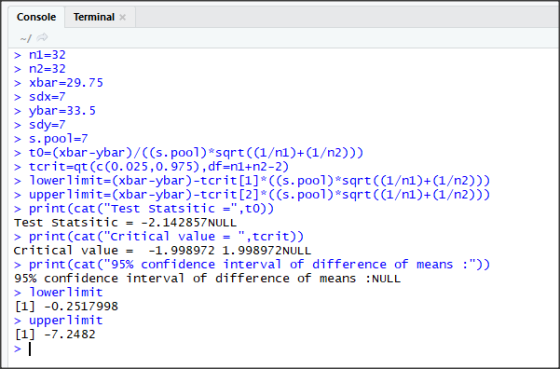Switch to the Console tab
Image resolution: width=560 pixels, height=369 pixels.
(36, 17)
